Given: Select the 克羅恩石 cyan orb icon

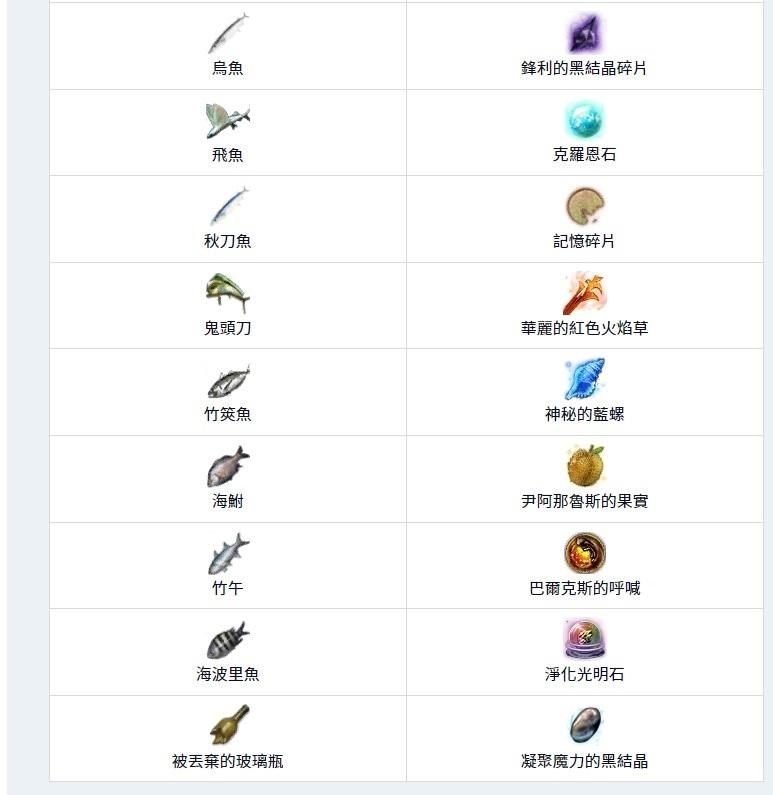Looking at the screenshot, I should [x=584, y=120].
